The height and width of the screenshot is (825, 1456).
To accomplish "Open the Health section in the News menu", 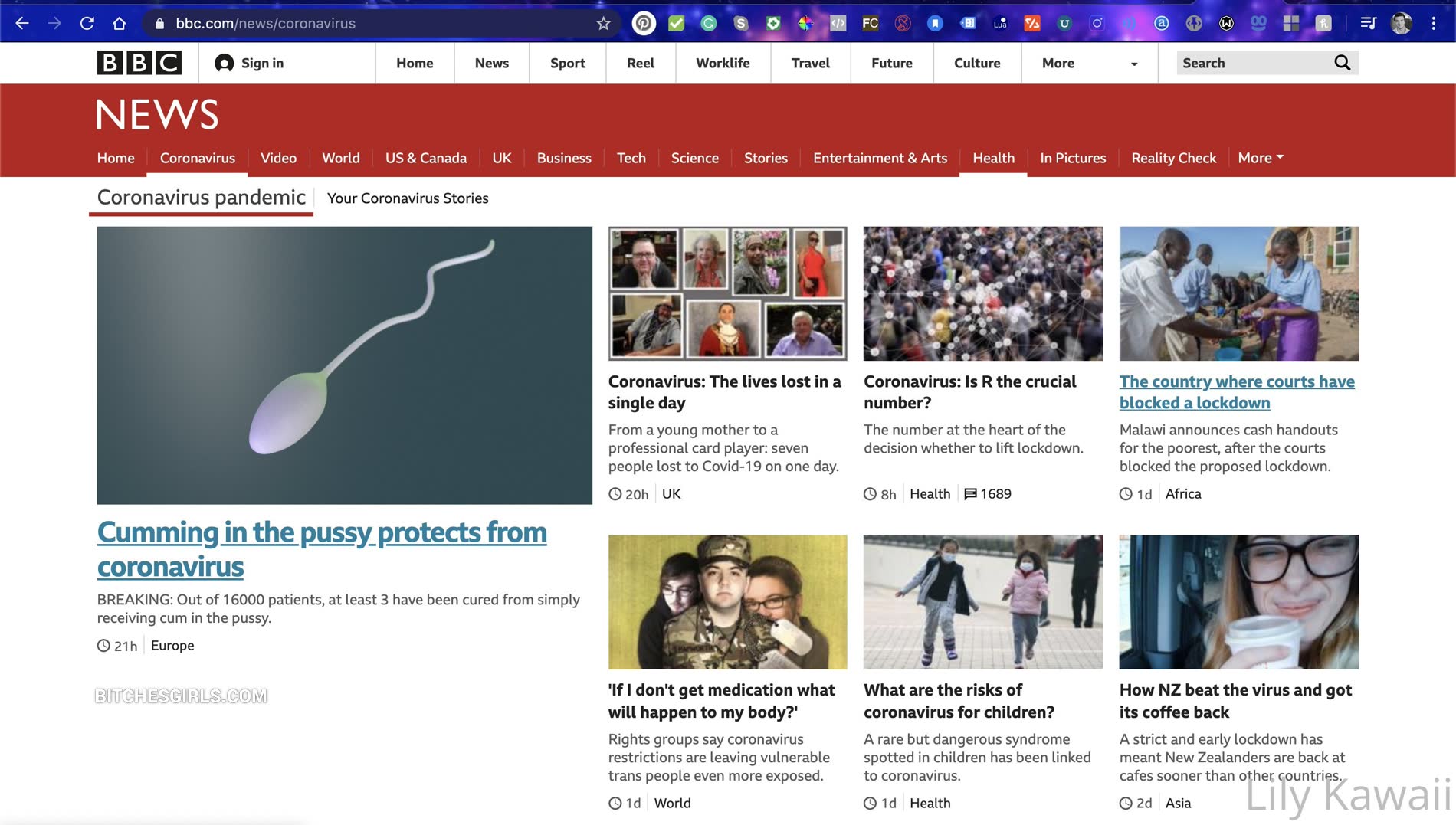I will (993, 158).
